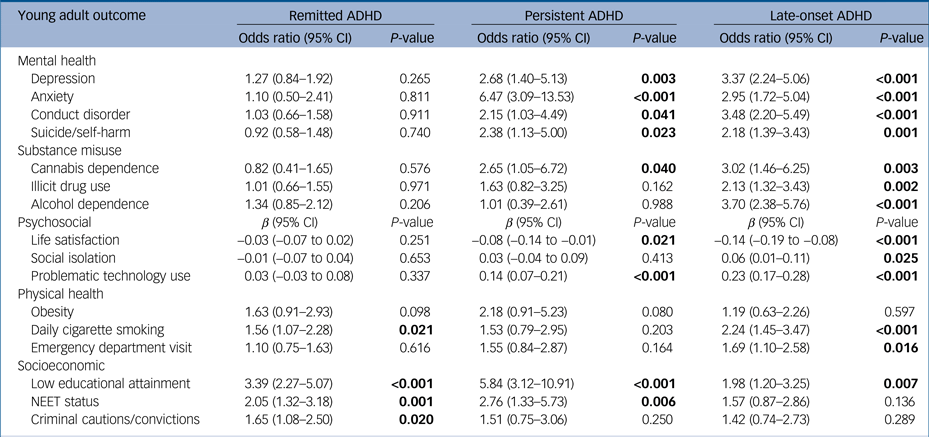Click the 'Mental health' section label

click(x=59, y=60)
